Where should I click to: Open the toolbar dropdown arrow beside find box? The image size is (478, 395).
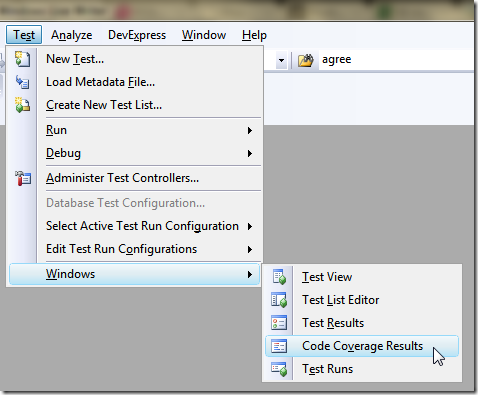click(281, 60)
